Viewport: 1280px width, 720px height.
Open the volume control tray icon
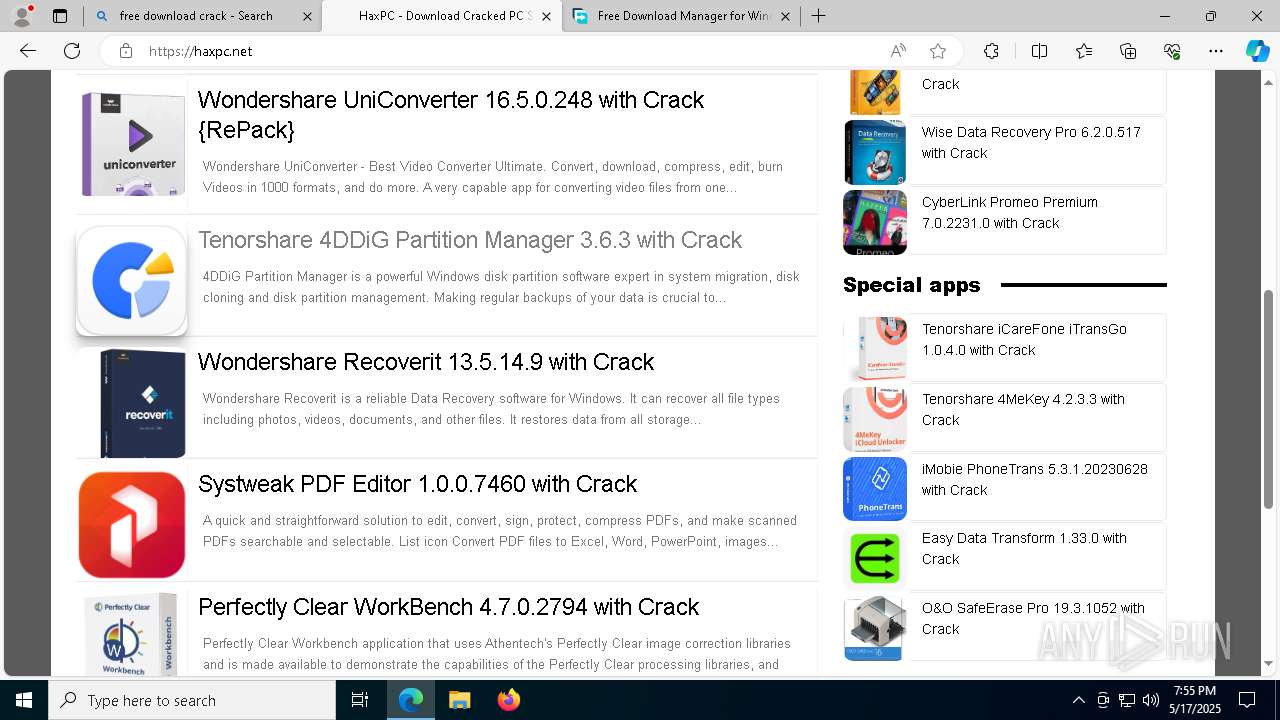(1151, 700)
